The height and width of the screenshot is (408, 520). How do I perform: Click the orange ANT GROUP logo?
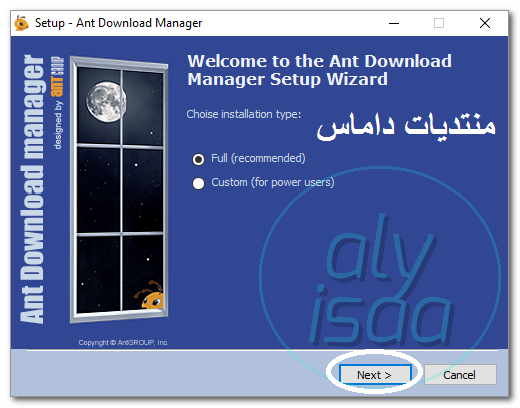point(57,77)
